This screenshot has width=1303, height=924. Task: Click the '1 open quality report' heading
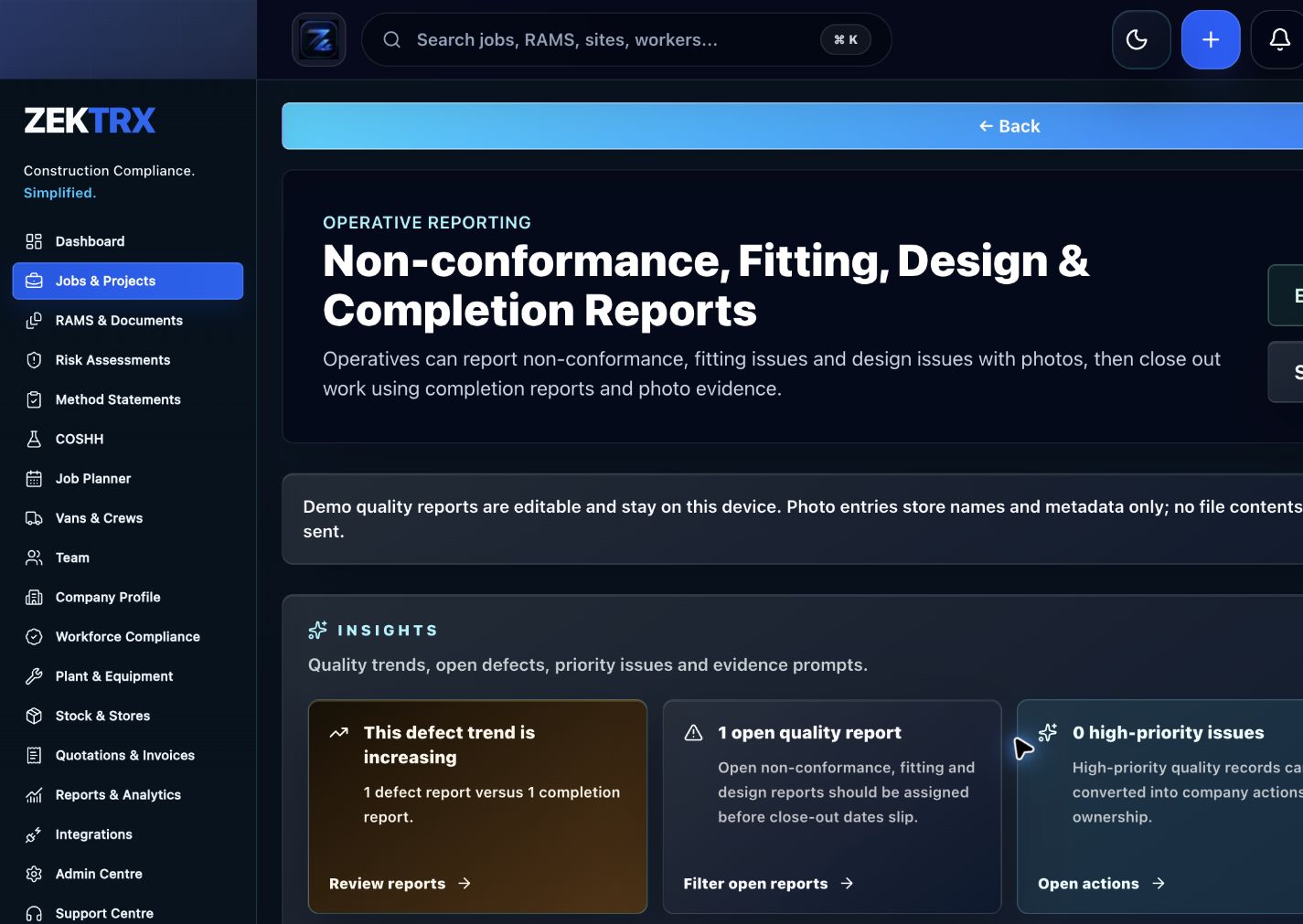tap(809, 732)
